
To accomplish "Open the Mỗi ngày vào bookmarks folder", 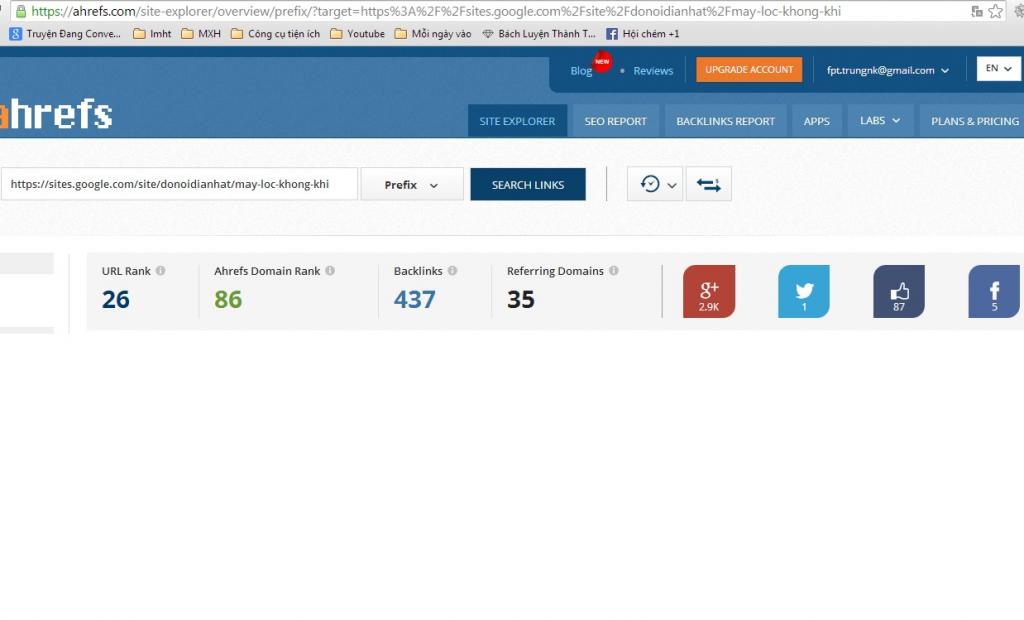I will point(433,34).
